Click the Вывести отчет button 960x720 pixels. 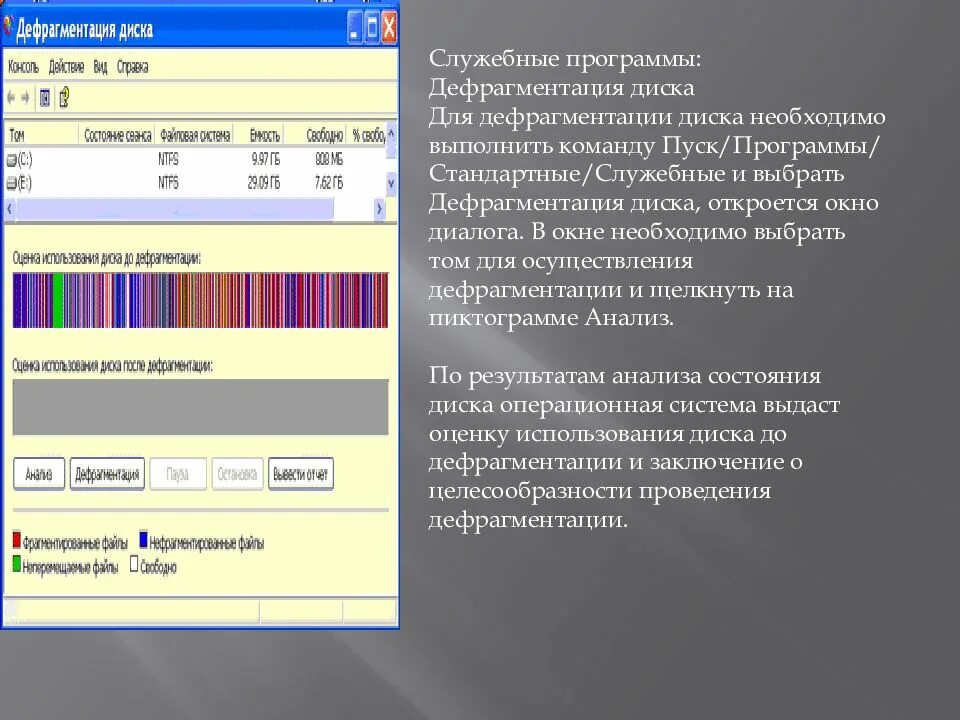pyautogui.click(x=302, y=474)
